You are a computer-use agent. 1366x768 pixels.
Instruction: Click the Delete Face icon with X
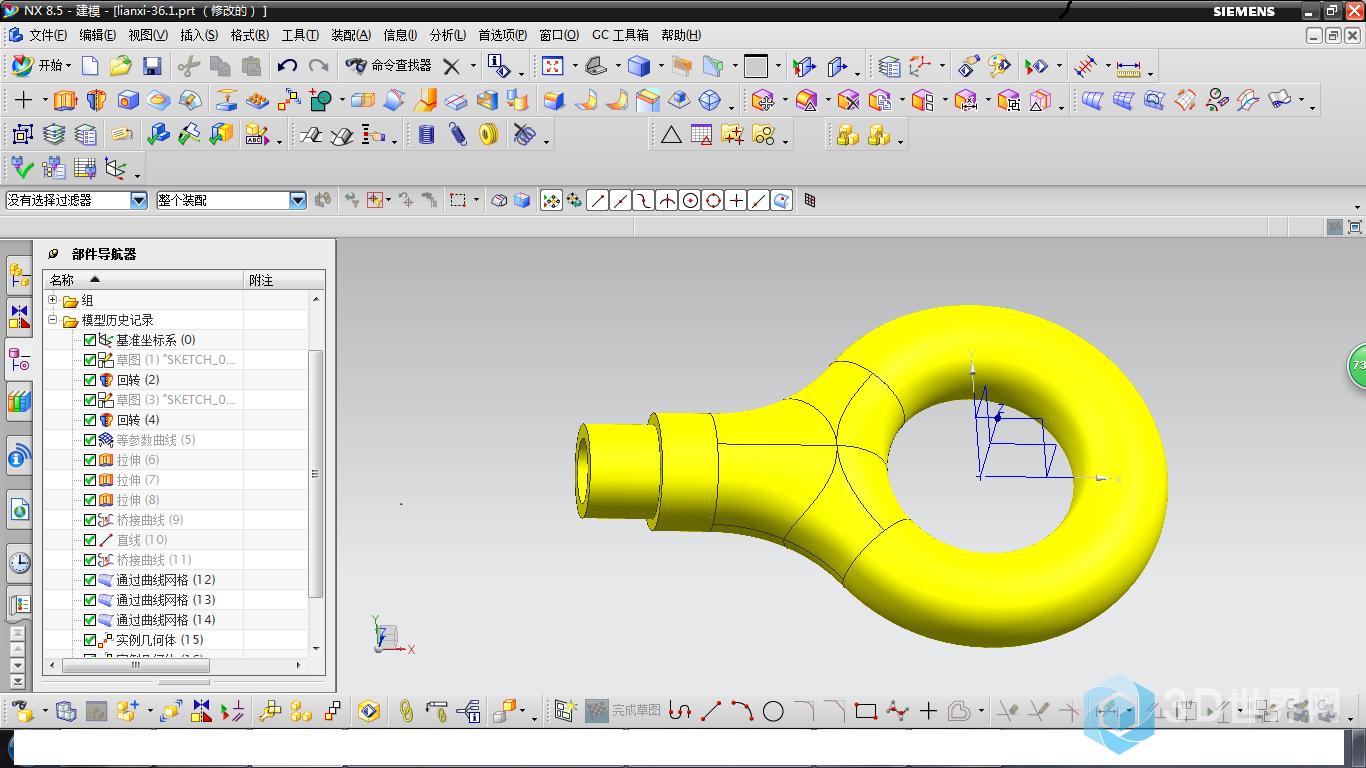pyautogui.click(x=849, y=100)
